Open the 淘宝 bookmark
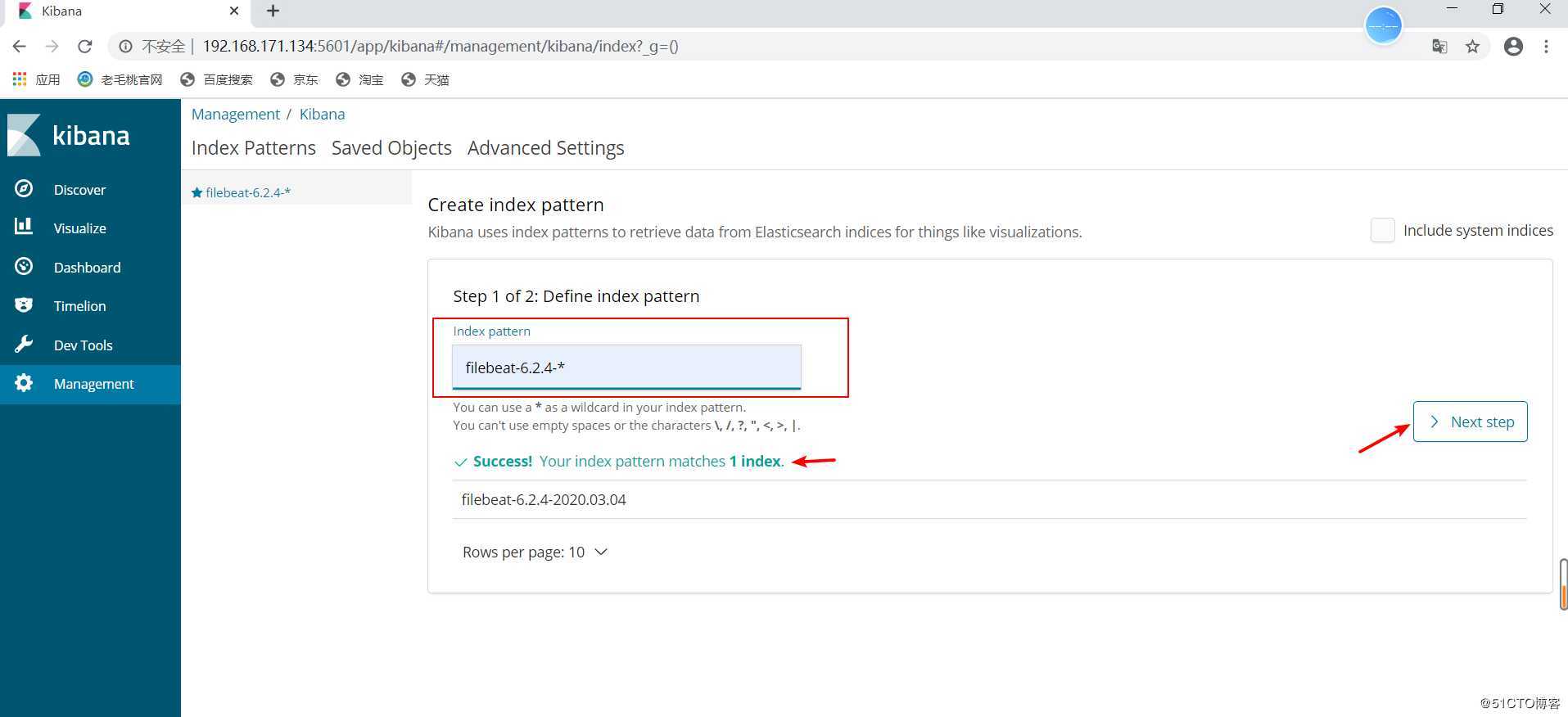The width and height of the screenshot is (1568, 717). coord(359,79)
